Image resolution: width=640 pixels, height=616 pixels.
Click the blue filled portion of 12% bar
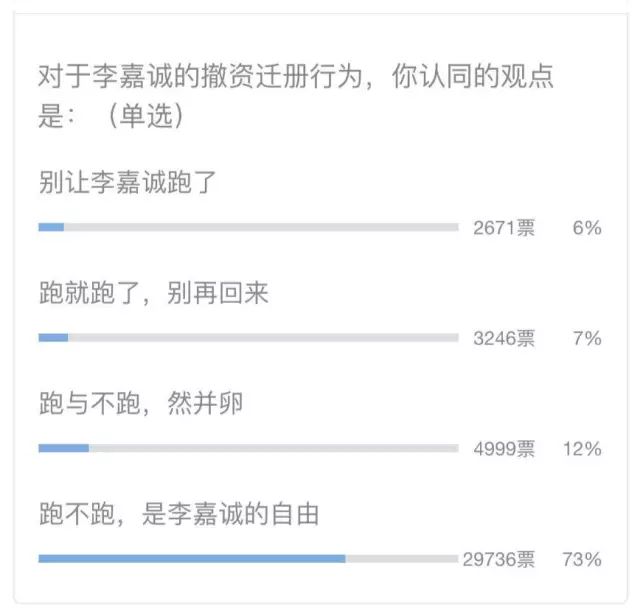tap(64, 448)
